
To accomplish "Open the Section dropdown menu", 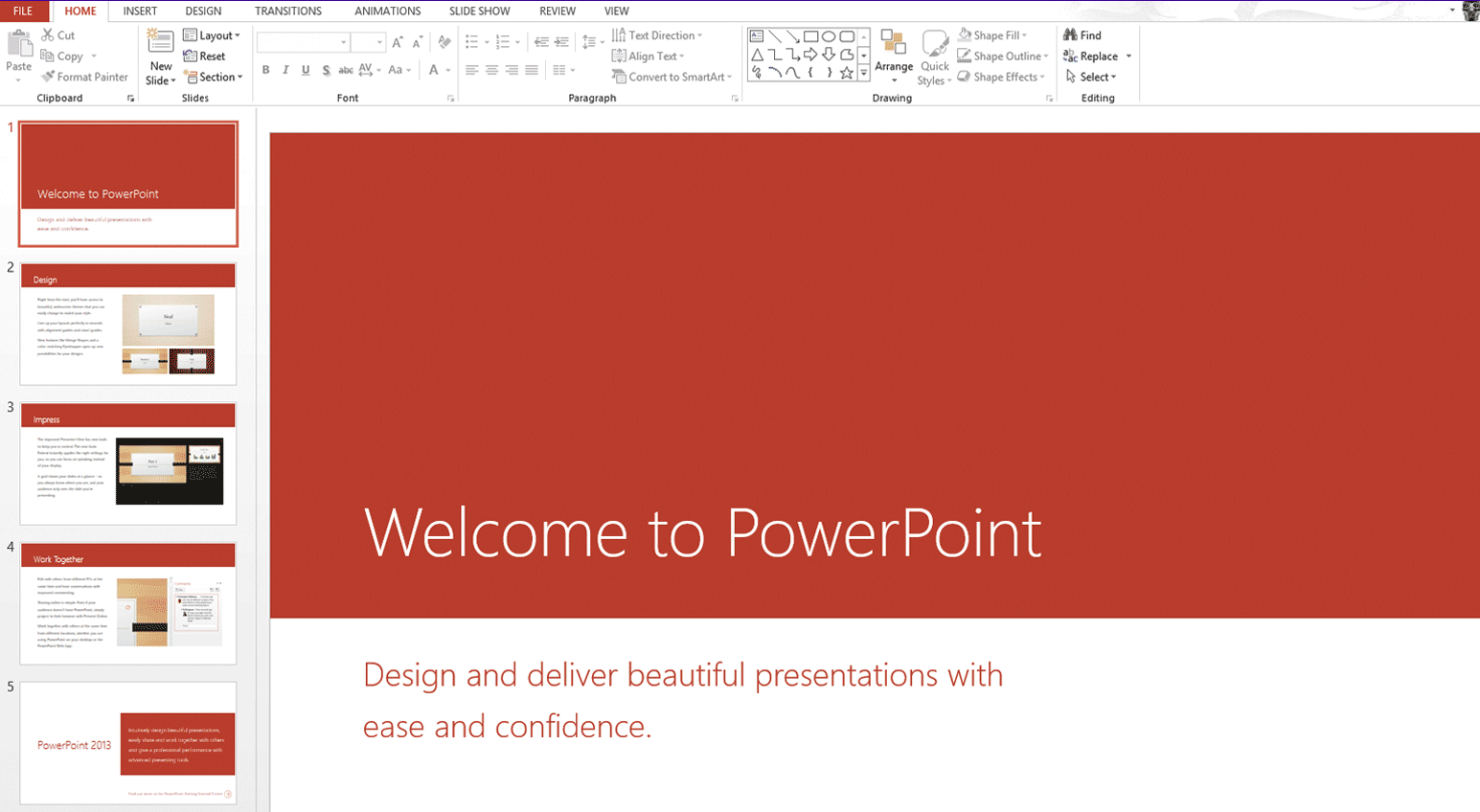I will tap(214, 77).
